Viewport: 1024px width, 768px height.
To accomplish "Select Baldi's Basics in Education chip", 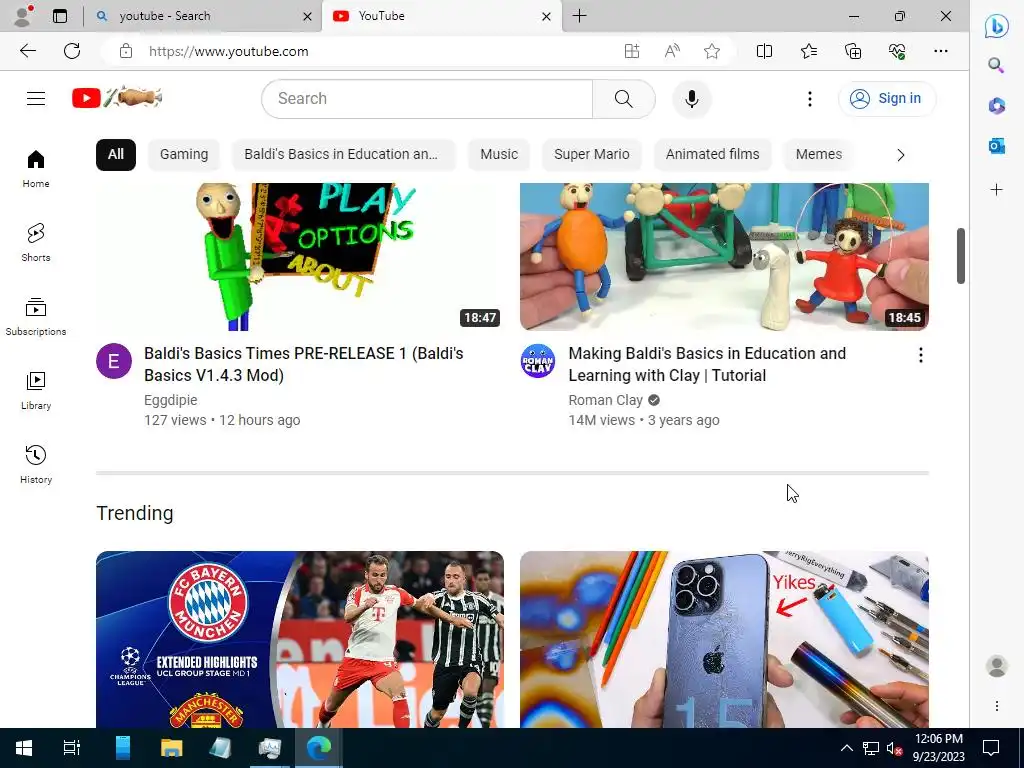I will (x=343, y=155).
